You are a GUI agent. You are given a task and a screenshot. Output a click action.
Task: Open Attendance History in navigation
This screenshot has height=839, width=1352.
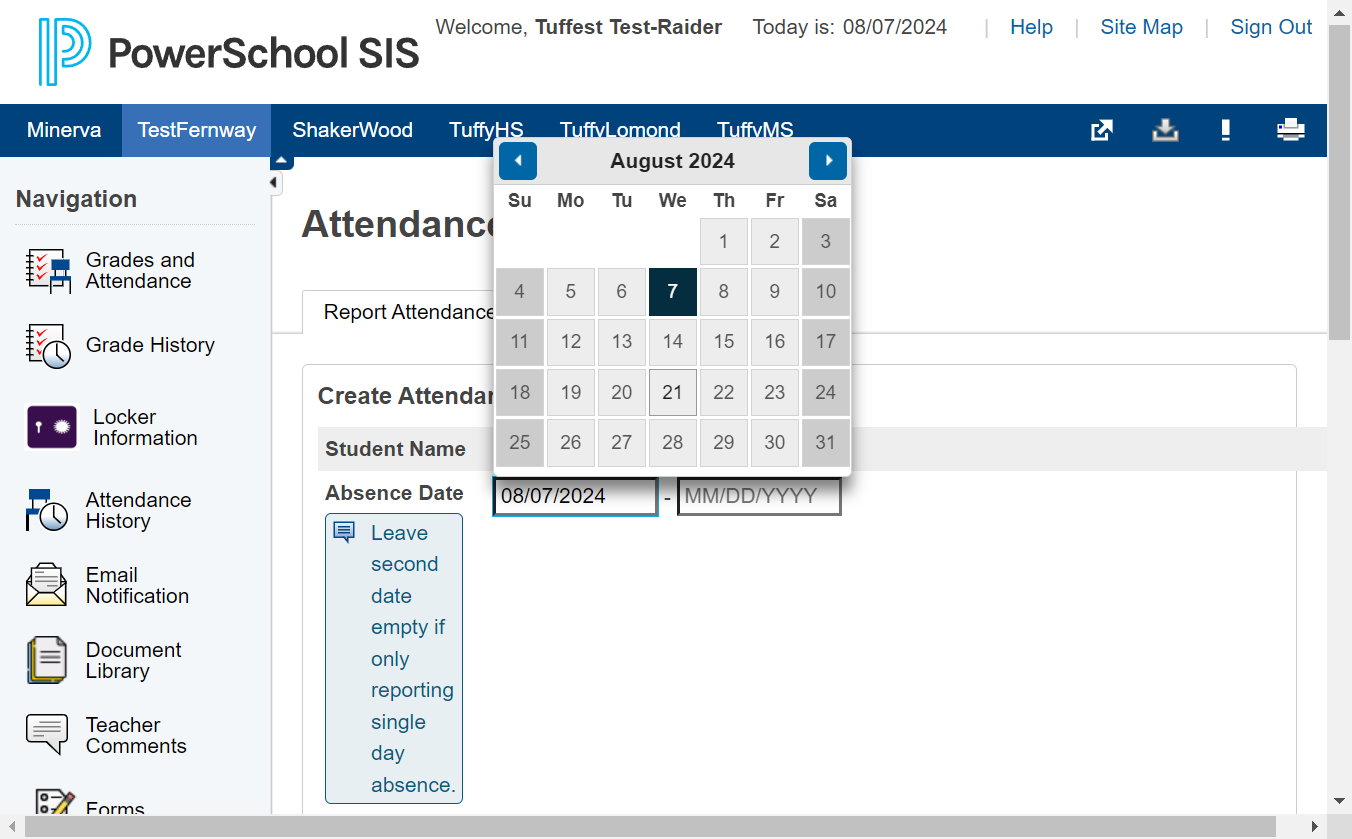click(108, 510)
